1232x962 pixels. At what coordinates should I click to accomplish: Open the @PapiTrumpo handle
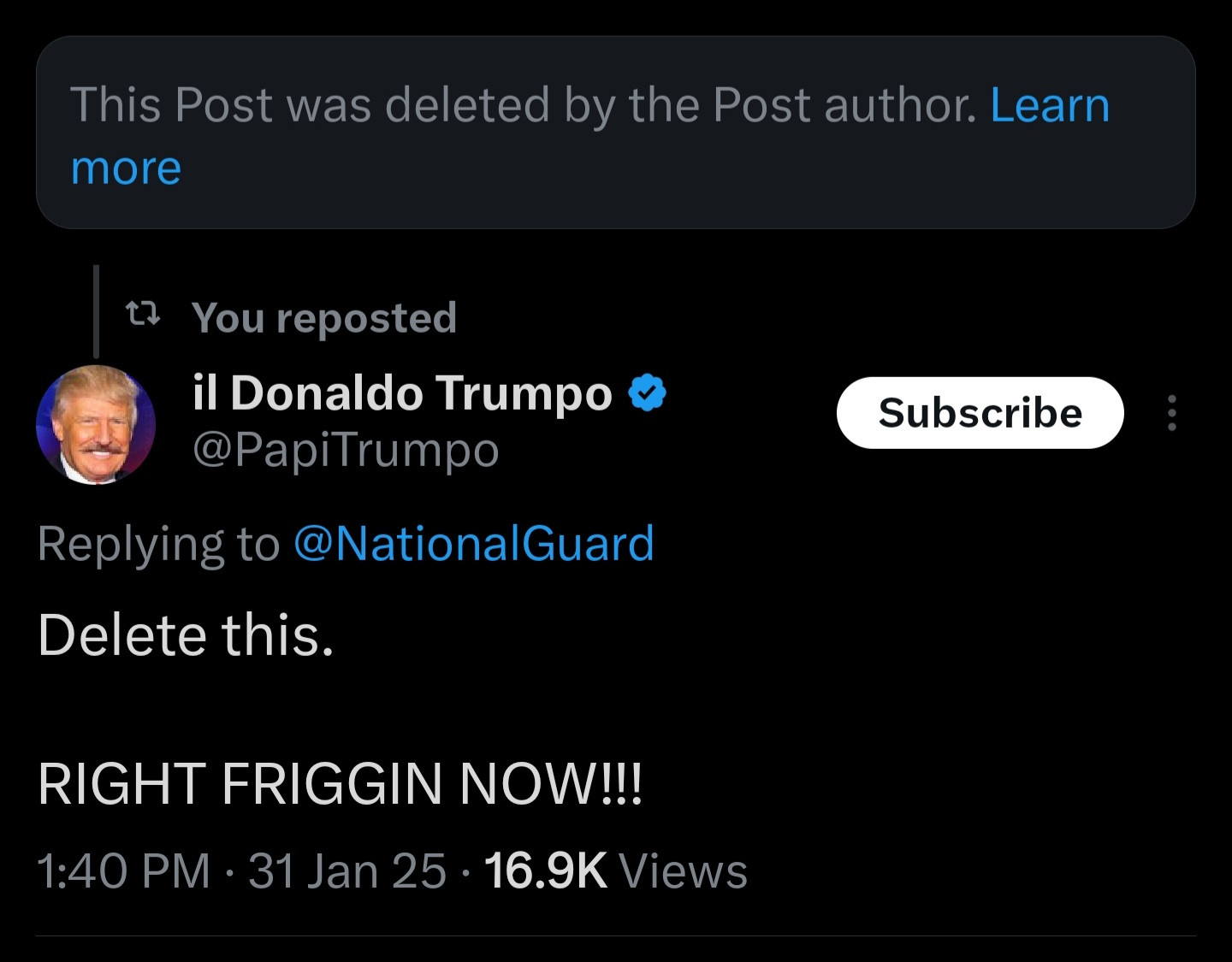346,450
